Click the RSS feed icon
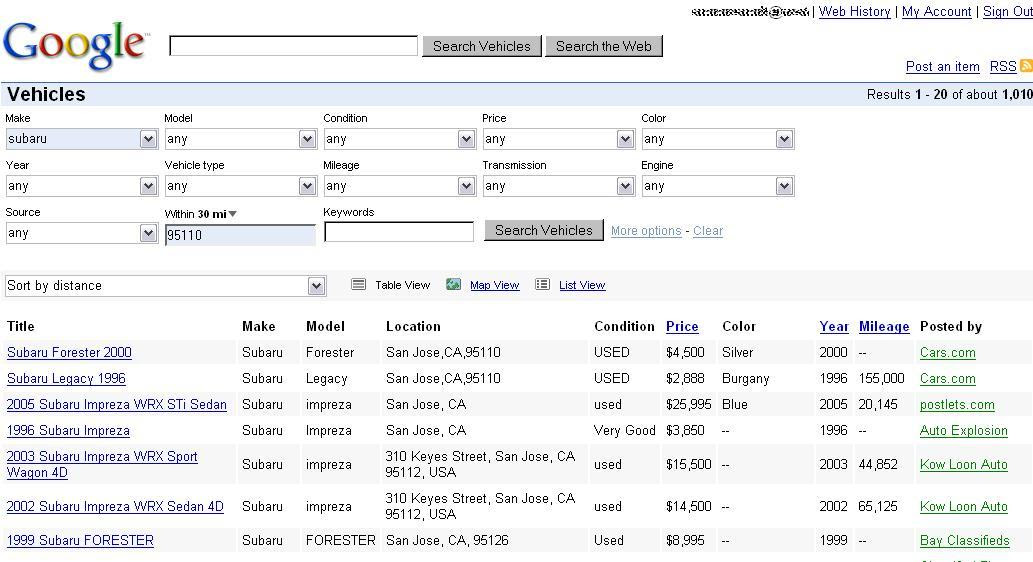Screen dimensions: 1033x562 coord(1026,66)
